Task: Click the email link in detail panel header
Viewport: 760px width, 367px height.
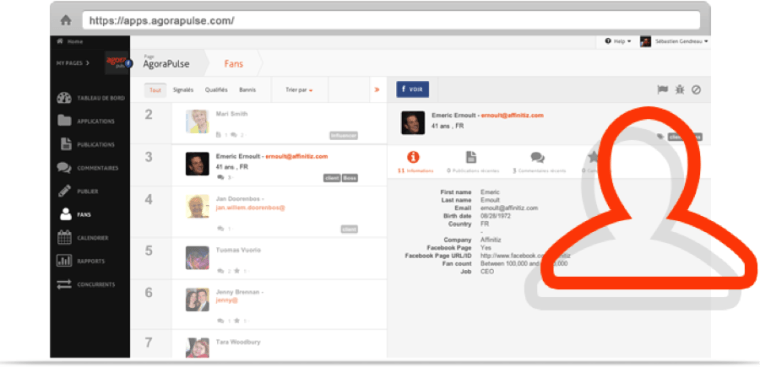Action: click(x=512, y=115)
